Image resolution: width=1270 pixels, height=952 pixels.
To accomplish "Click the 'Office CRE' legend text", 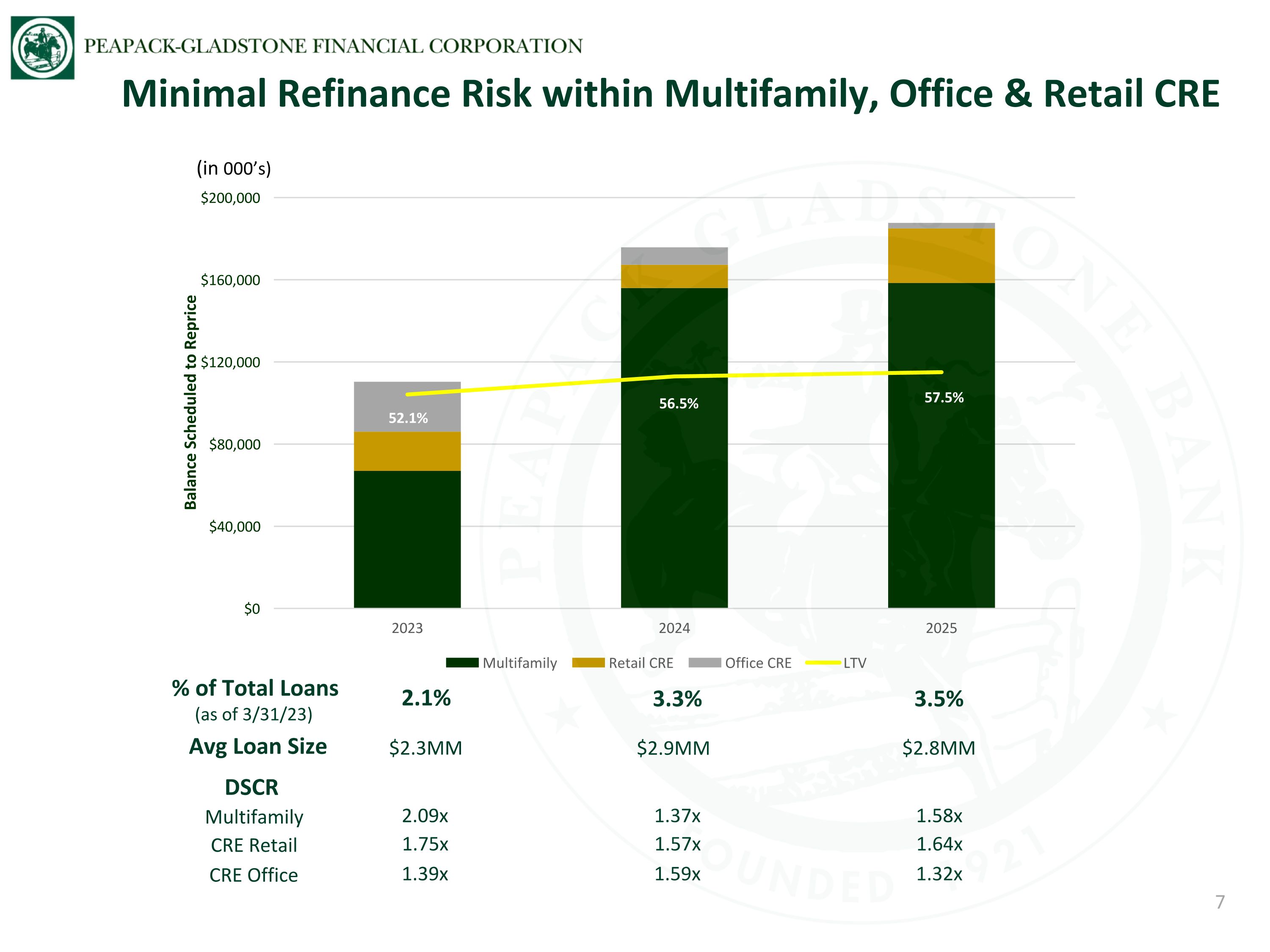I will click(758, 663).
